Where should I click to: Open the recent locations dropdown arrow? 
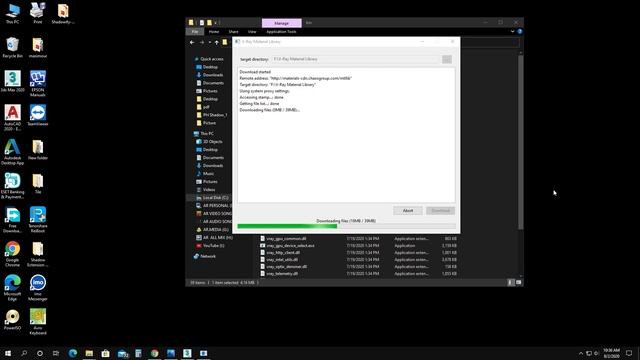click(210, 42)
